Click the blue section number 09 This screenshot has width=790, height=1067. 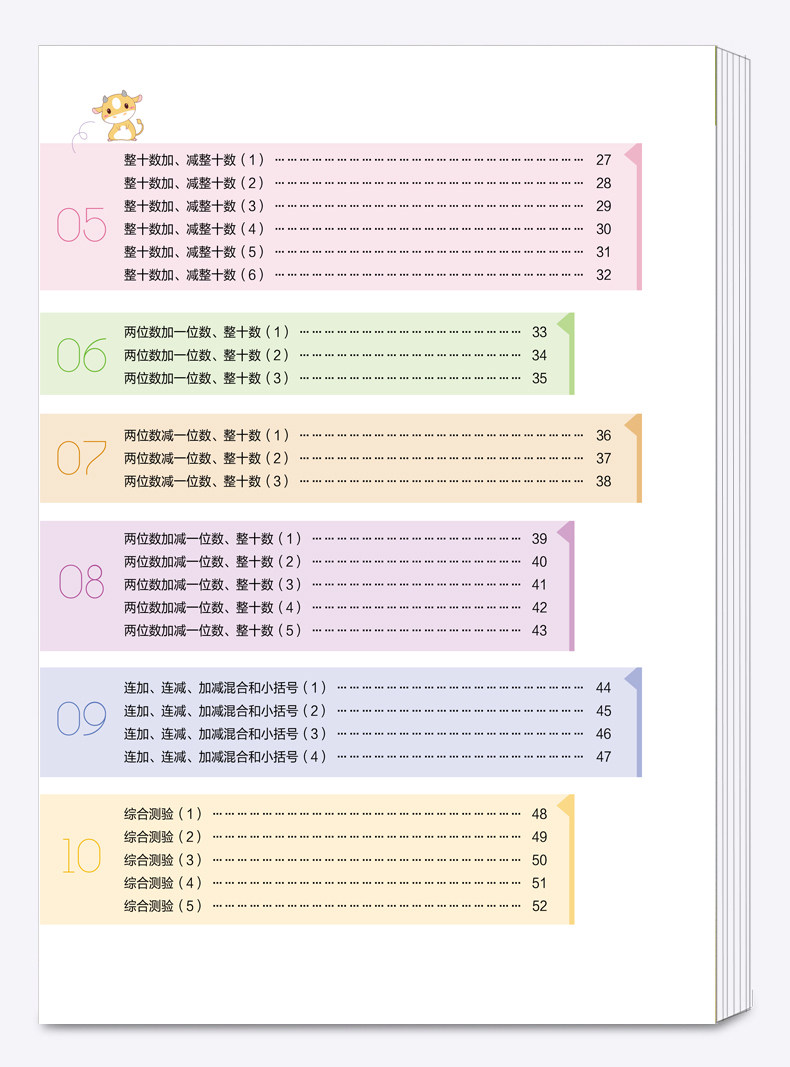(81, 719)
